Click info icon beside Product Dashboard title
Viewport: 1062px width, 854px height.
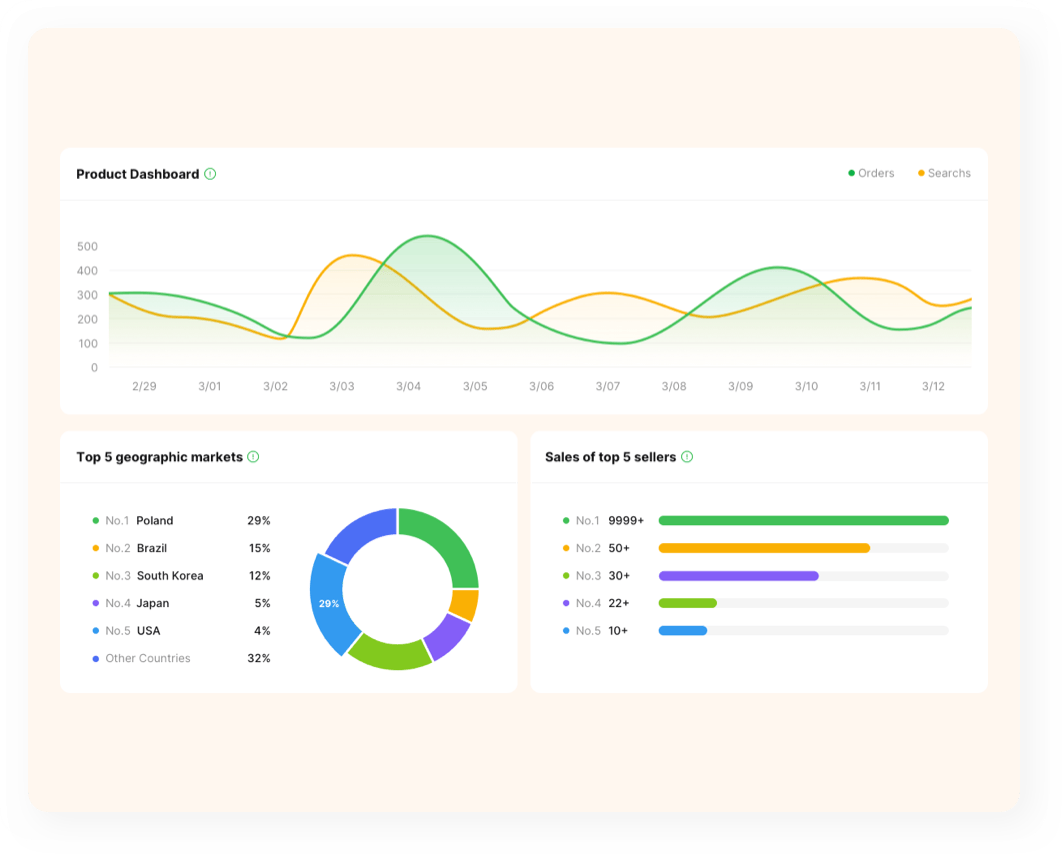[210, 174]
